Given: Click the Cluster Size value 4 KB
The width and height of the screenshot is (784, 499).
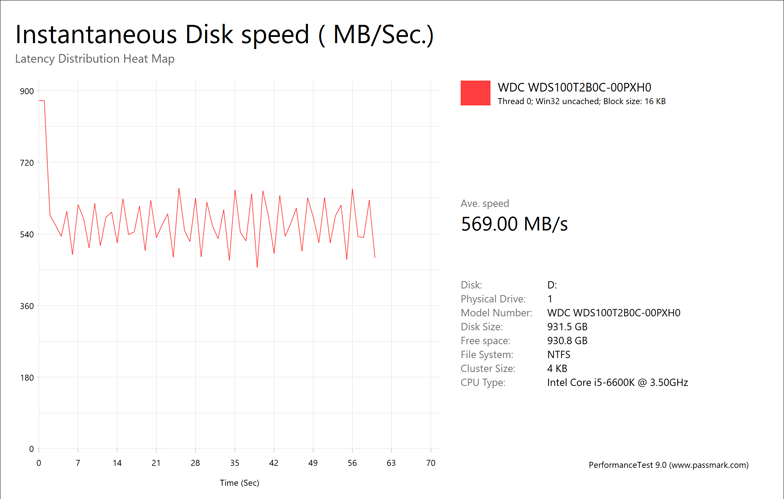Looking at the screenshot, I should tap(558, 369).
